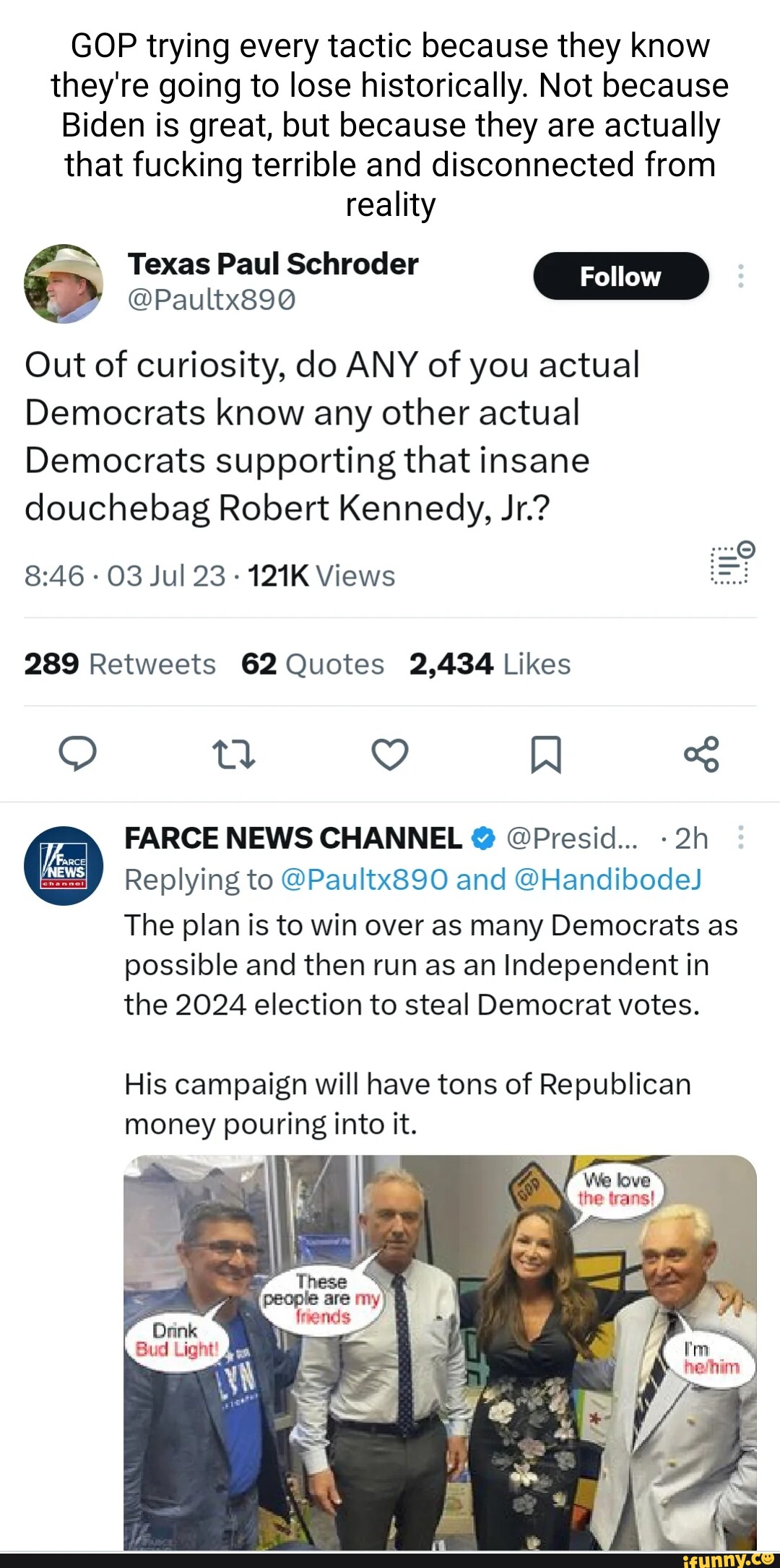The height and width of the screenshot is (1568, 780).
Task: Click the reply speech bubble icon
Action: tap(77, 754)
